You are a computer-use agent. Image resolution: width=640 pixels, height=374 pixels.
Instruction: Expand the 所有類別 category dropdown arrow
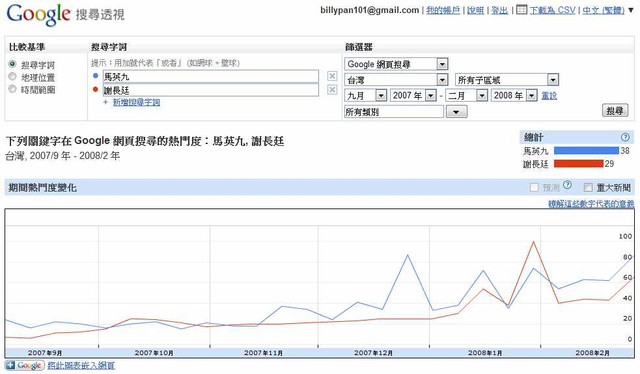tap(456, 111)
